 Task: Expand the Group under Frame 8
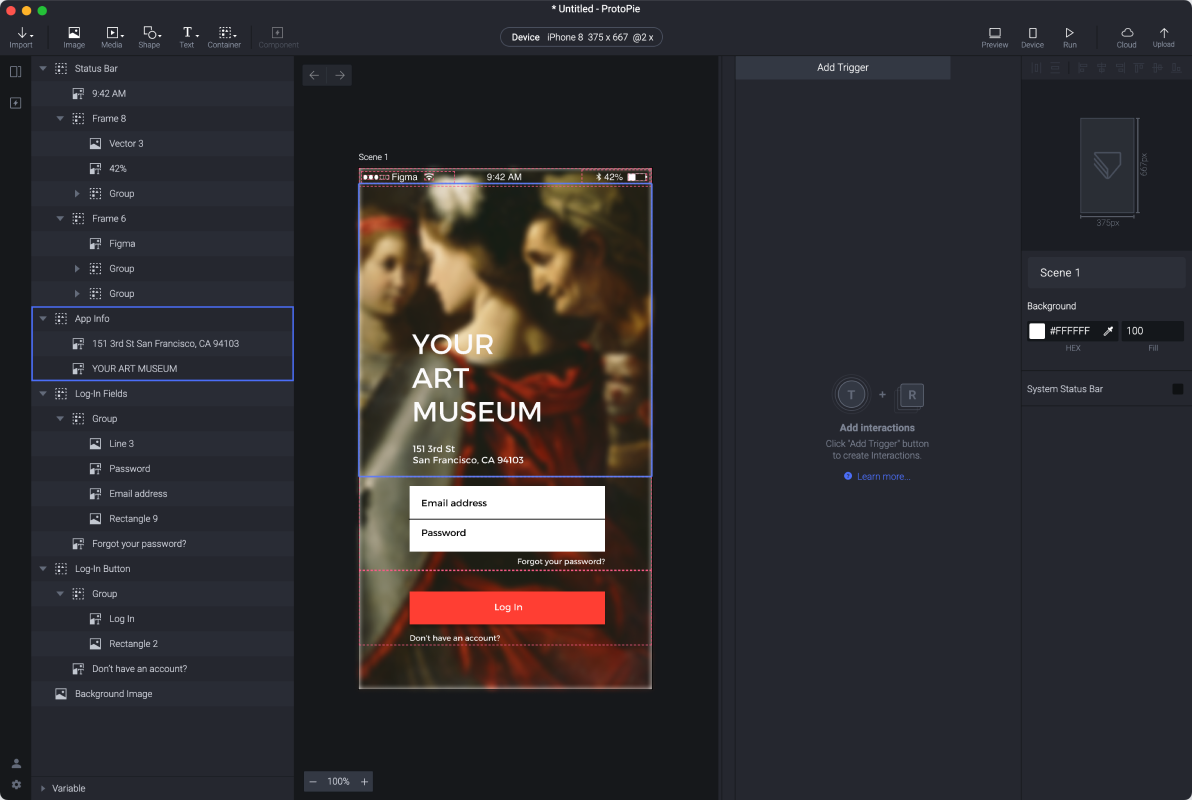pyautogui.click(x=77, y=194)
